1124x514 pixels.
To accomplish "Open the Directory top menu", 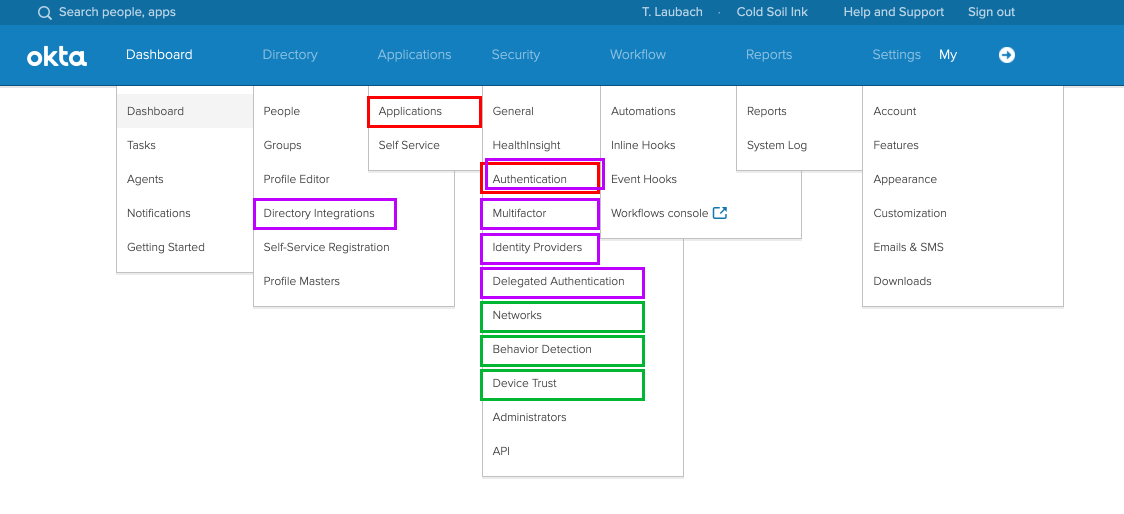I will [x=290, y=55].
